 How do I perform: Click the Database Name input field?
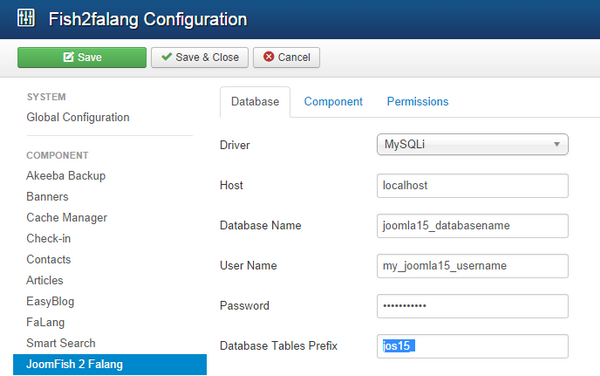click(x=473, y=226)
